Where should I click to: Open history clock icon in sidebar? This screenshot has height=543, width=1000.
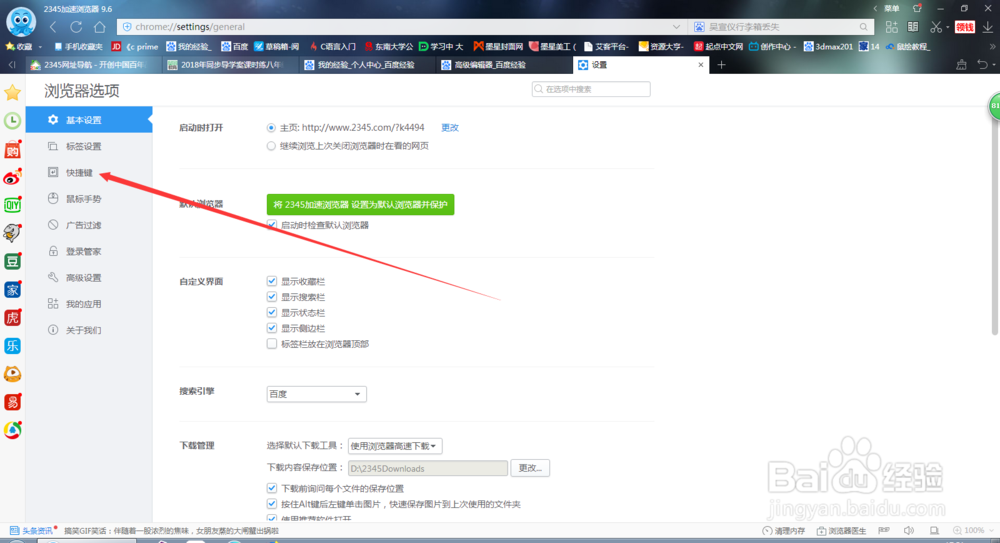(12, 121)
